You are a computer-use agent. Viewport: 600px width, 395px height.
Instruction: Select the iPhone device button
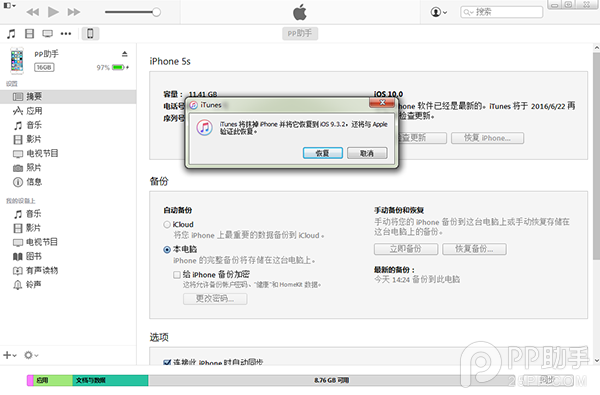(90, 34)
